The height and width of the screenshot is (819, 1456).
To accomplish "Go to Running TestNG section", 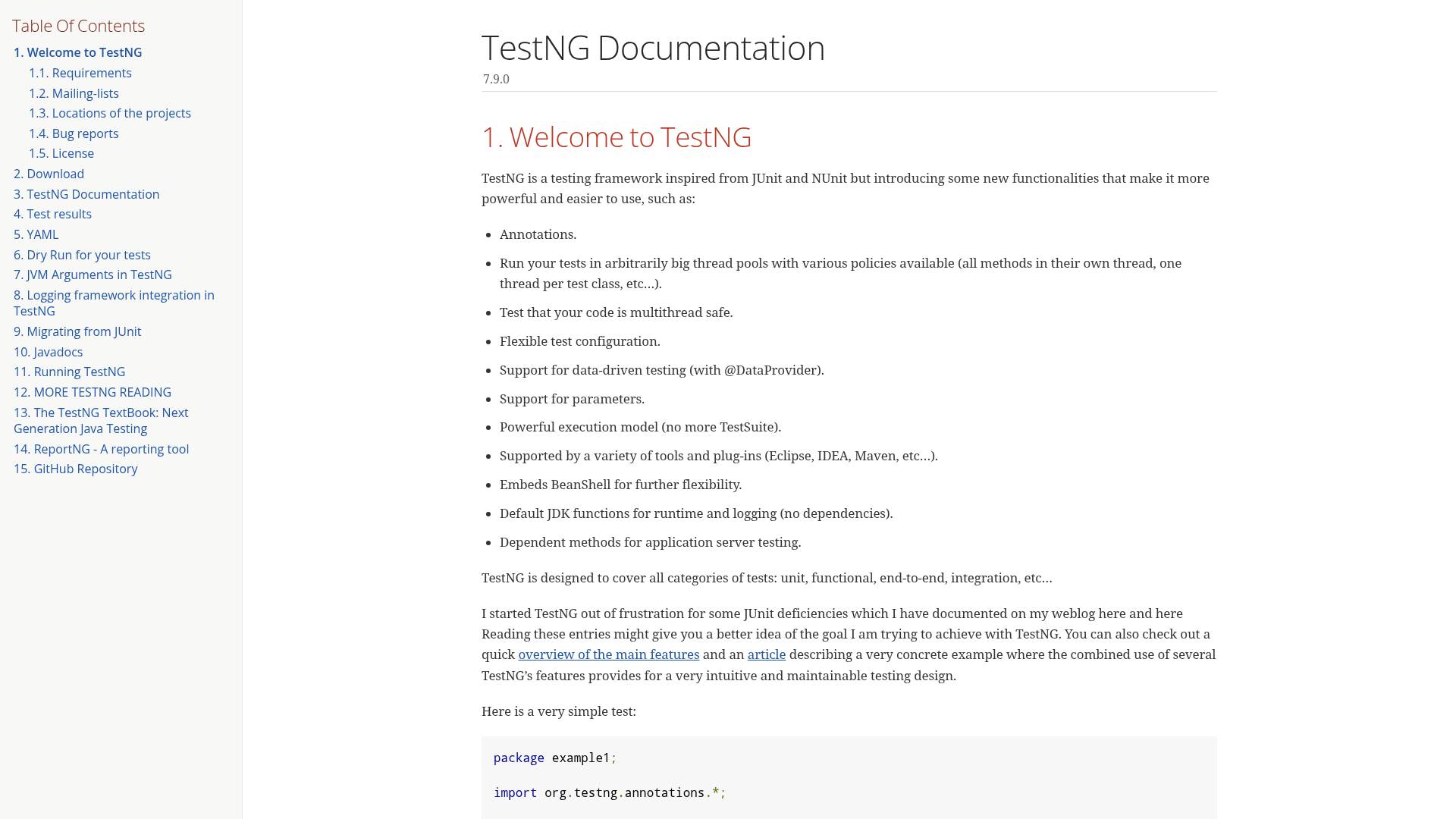I will [69, 372].
